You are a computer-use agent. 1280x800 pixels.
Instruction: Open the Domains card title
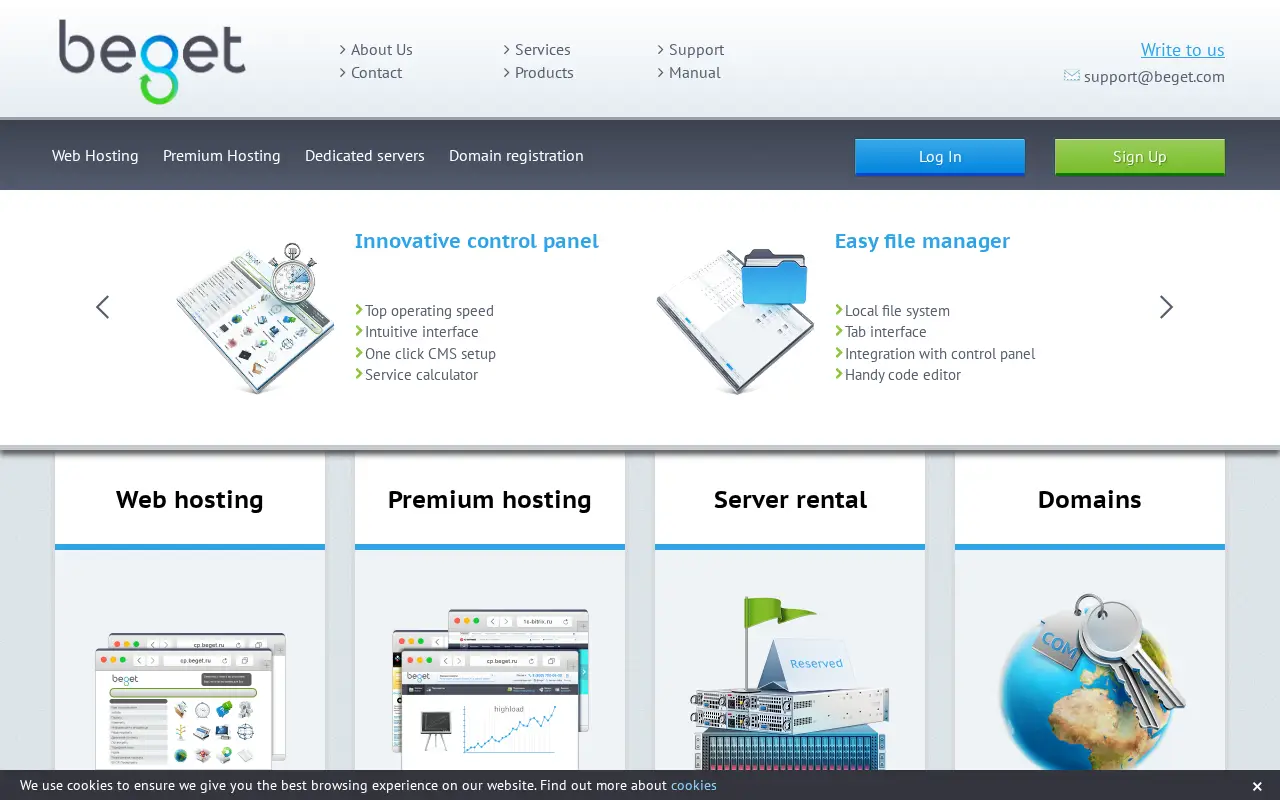click(x=1090, y=499)
